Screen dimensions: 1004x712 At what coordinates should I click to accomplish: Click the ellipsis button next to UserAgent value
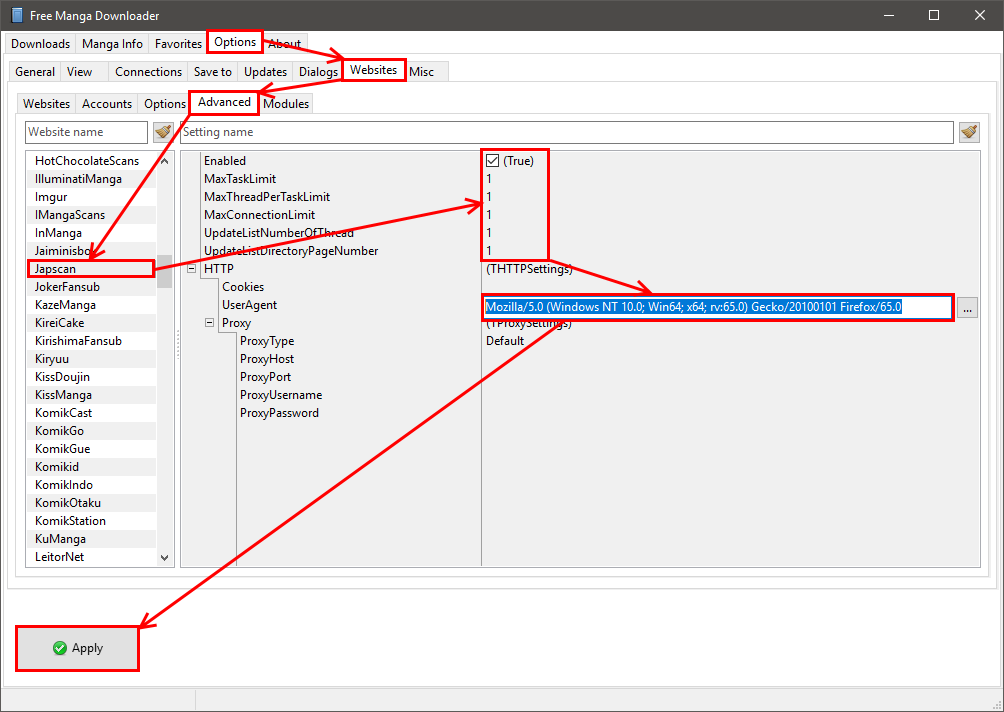pos(968,308)
